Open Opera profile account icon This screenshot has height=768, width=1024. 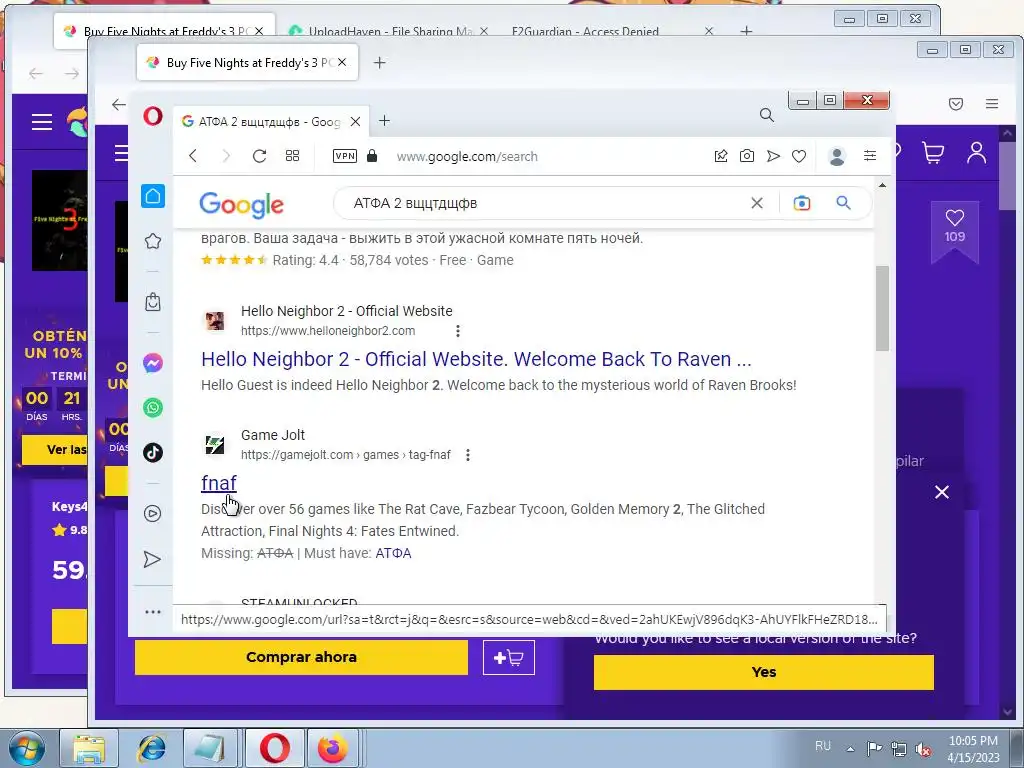[x=837, y=157]
